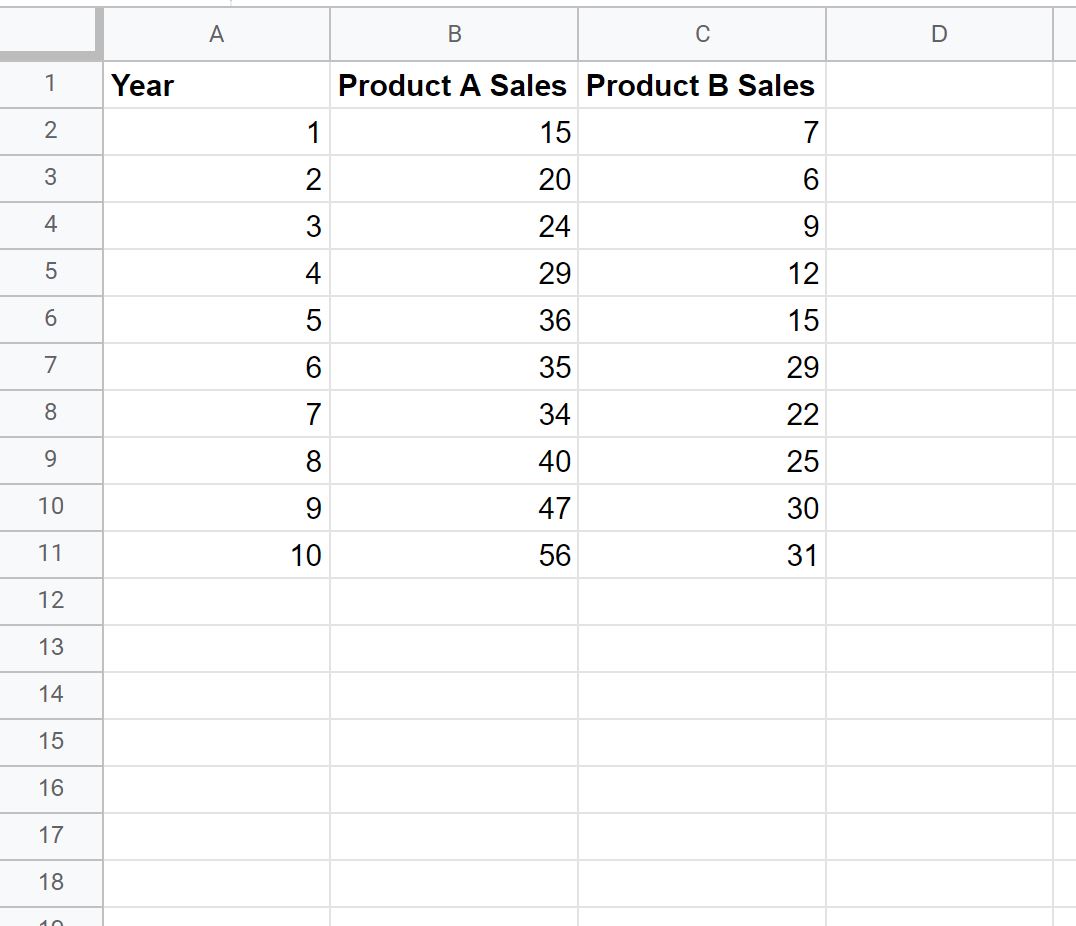Click the Product A Sales header cell

(453, 85)
